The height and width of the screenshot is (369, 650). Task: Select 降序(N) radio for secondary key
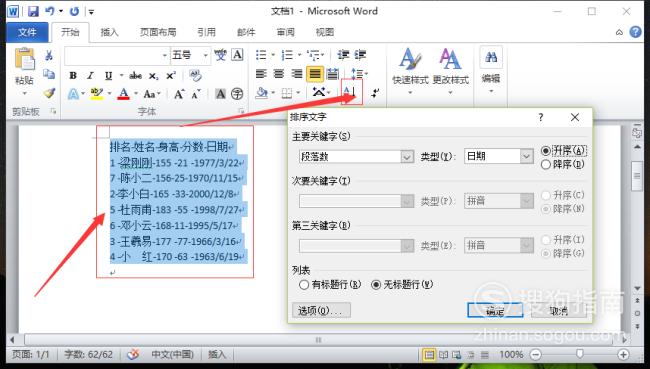(x=546, y=209)
